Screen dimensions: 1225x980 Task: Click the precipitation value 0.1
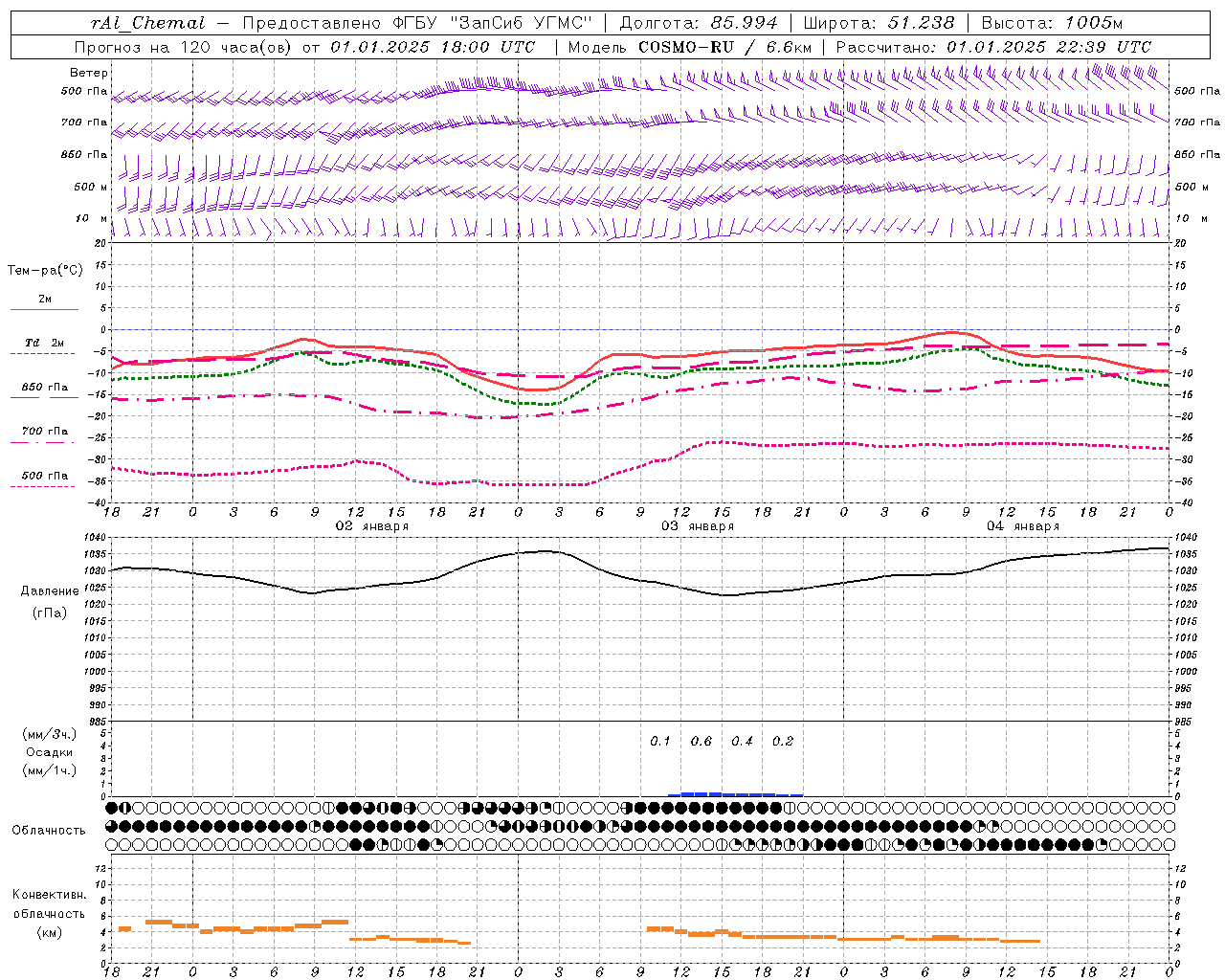[660, 742]
